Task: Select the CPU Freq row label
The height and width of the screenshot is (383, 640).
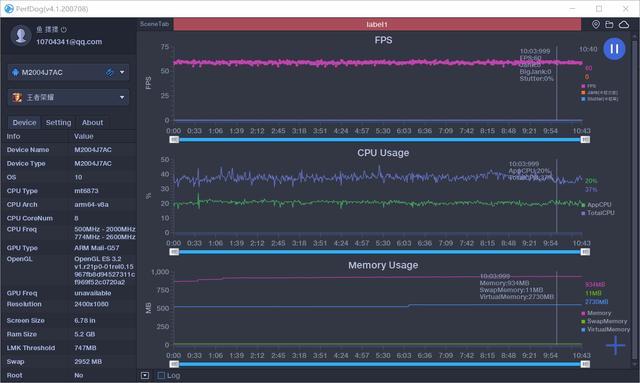Action: pyautogui.click(x=22, y=229)
